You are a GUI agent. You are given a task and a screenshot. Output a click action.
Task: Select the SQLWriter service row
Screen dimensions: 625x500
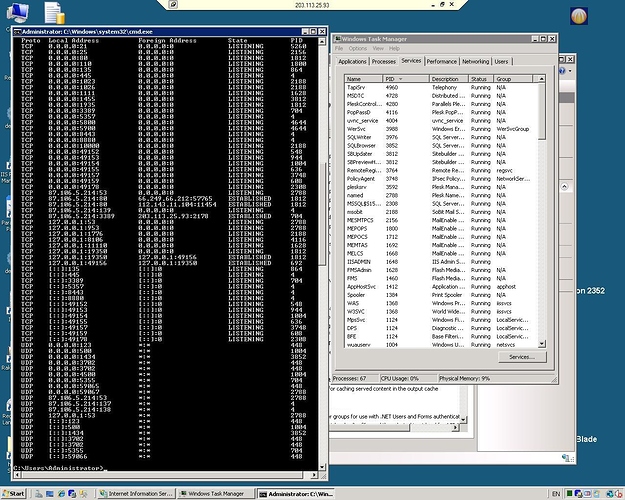(x=441, y=137)
